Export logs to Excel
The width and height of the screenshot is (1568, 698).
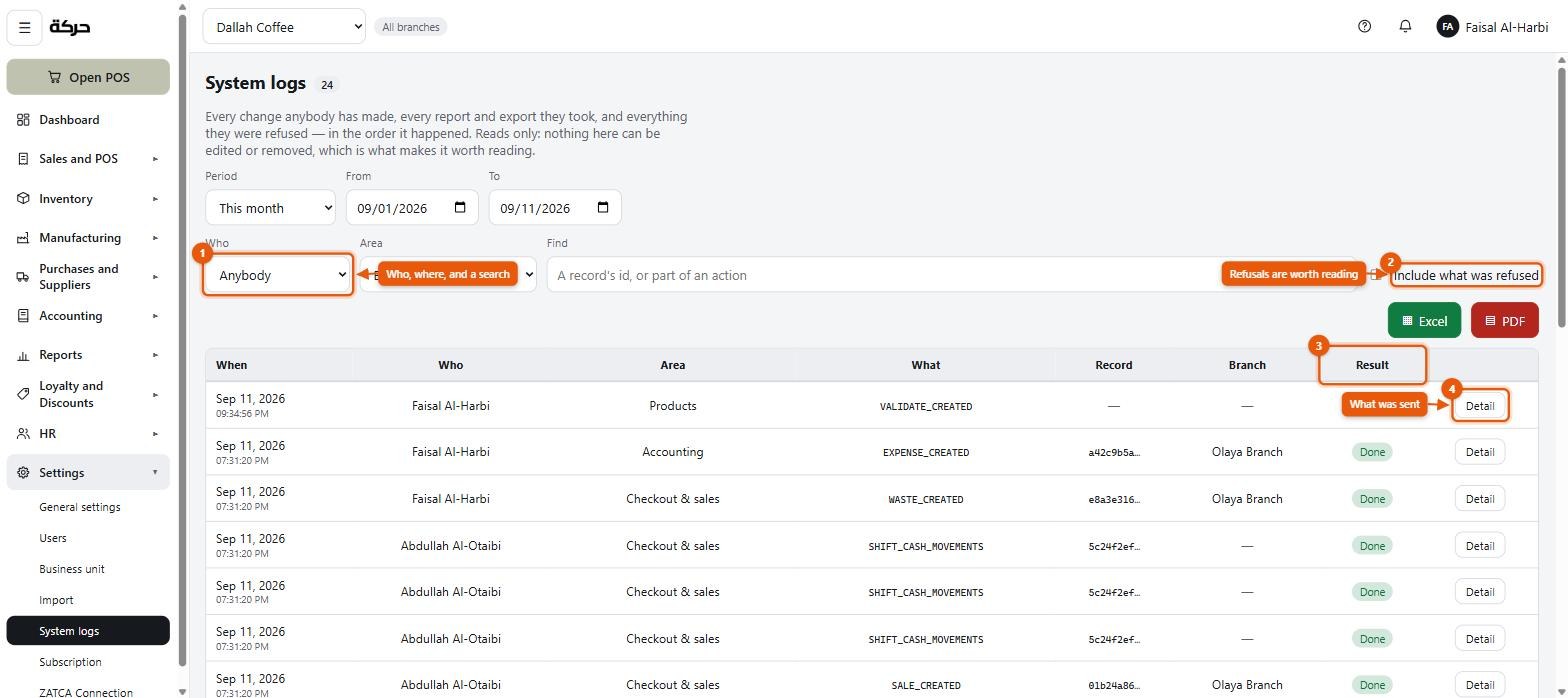tap(1424, 321)
